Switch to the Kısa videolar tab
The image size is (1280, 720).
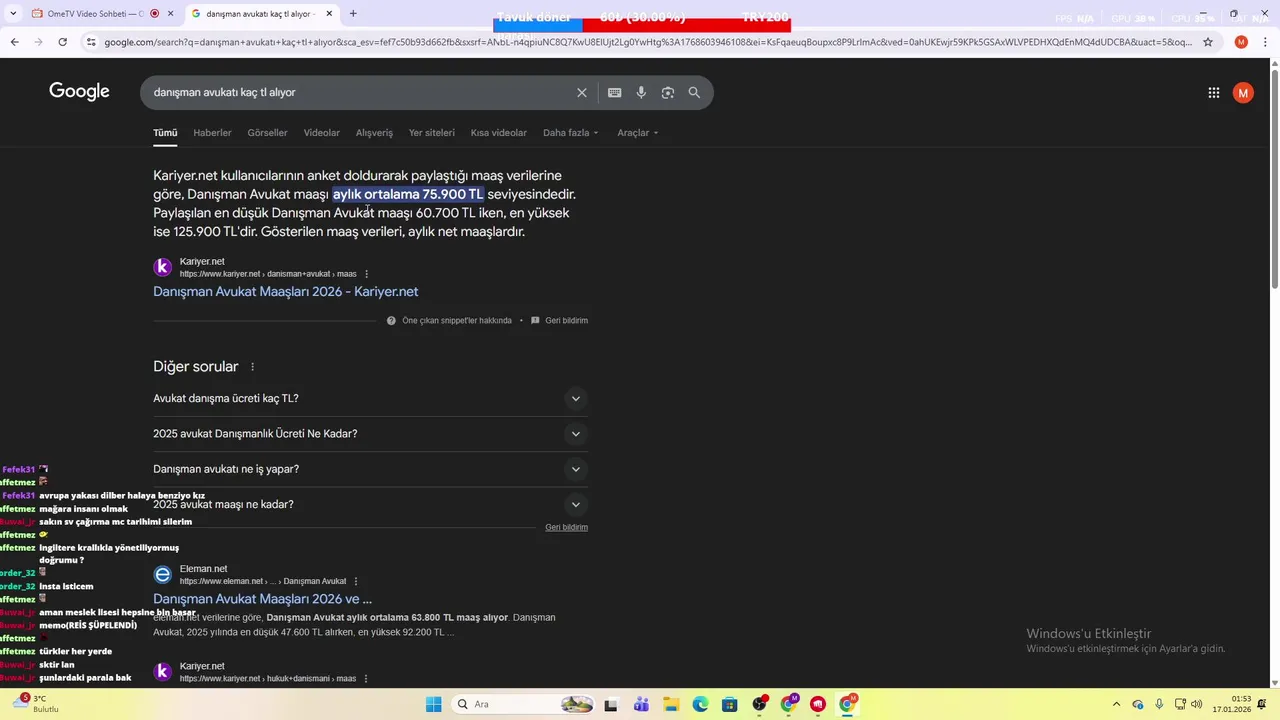(498, 133)
